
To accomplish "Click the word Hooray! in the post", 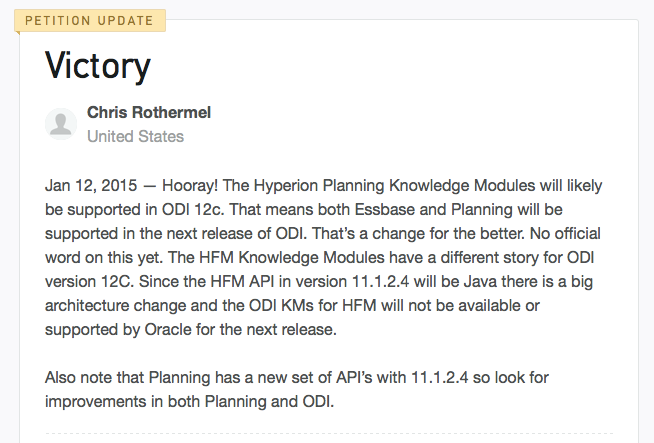I will tap(190, 185).
